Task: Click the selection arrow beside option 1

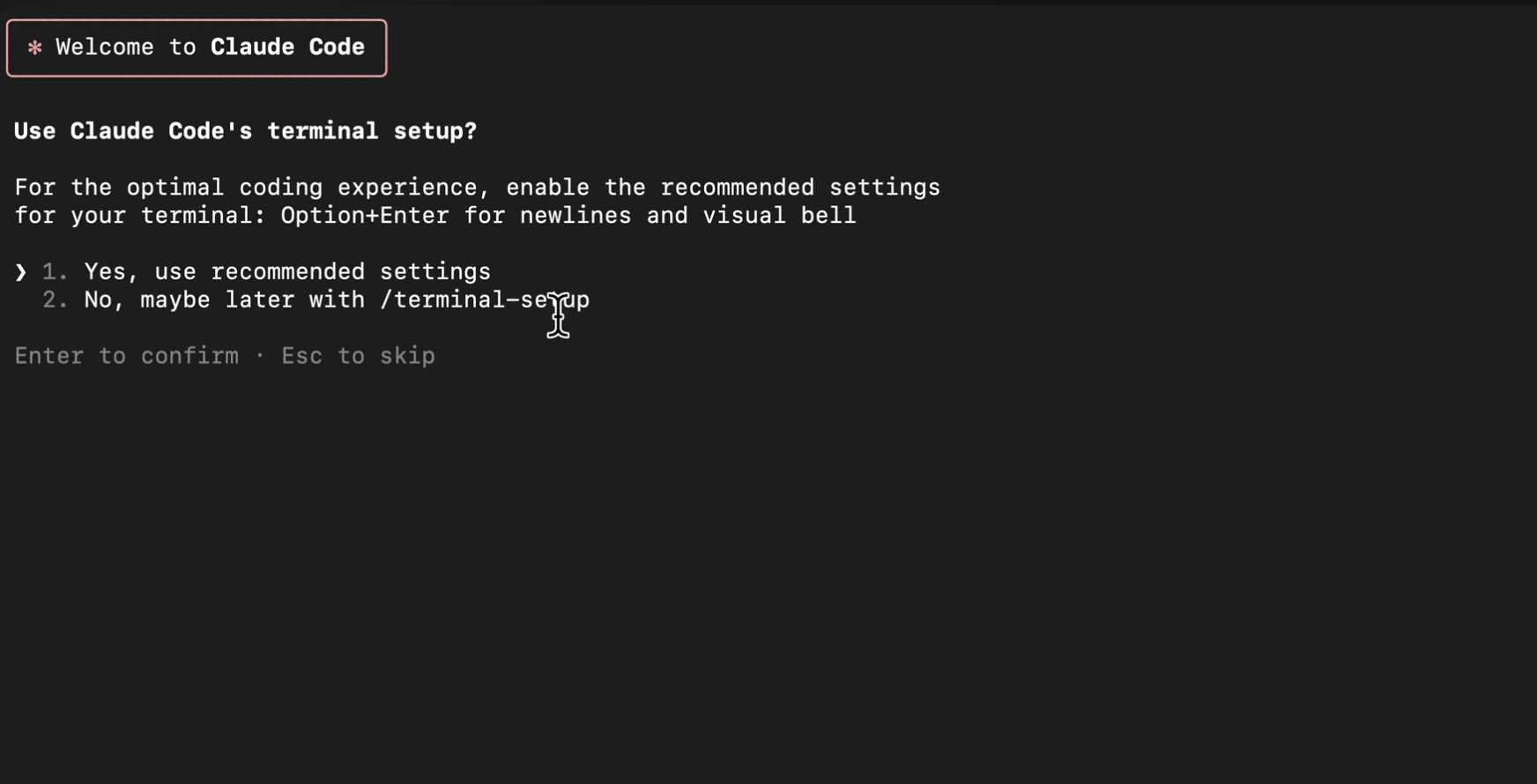Action: pos(21,272)
